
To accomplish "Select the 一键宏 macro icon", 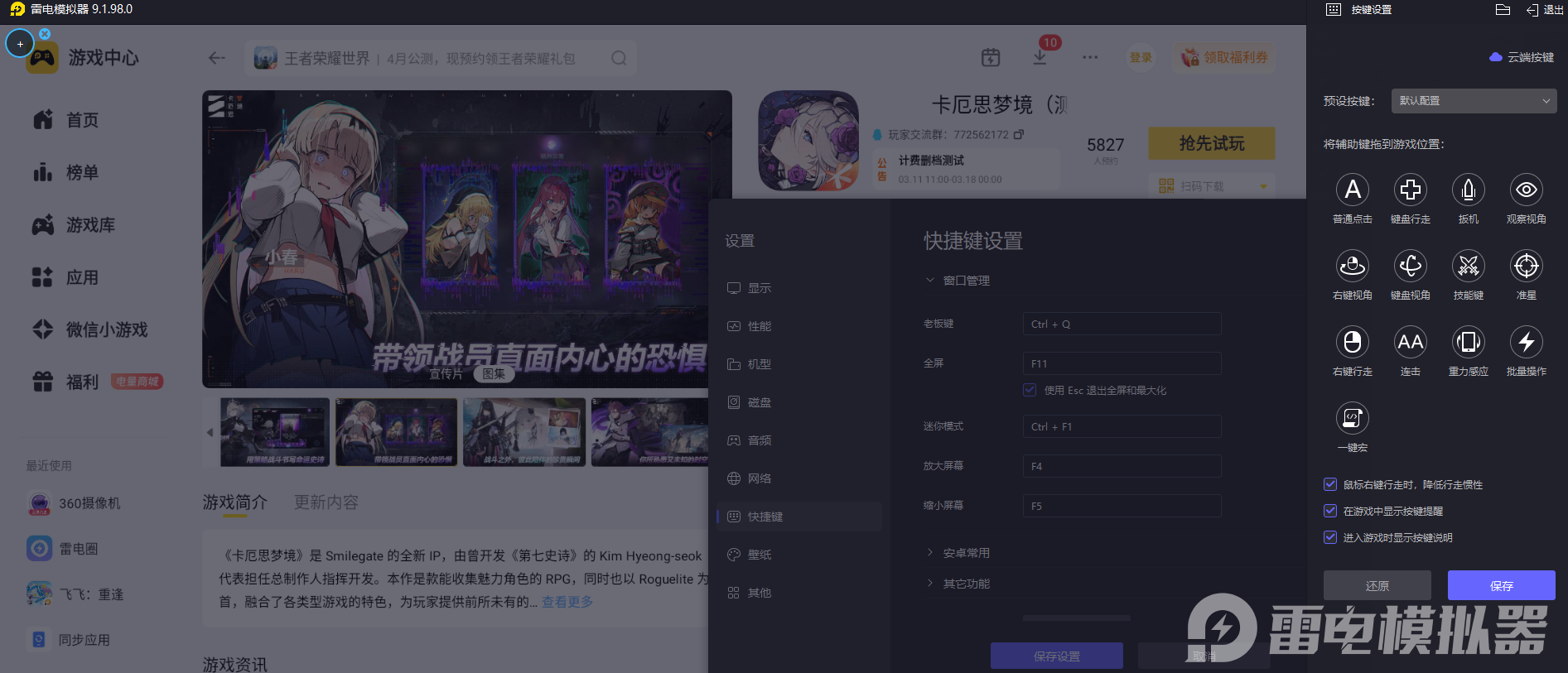I will point(1353,418).
